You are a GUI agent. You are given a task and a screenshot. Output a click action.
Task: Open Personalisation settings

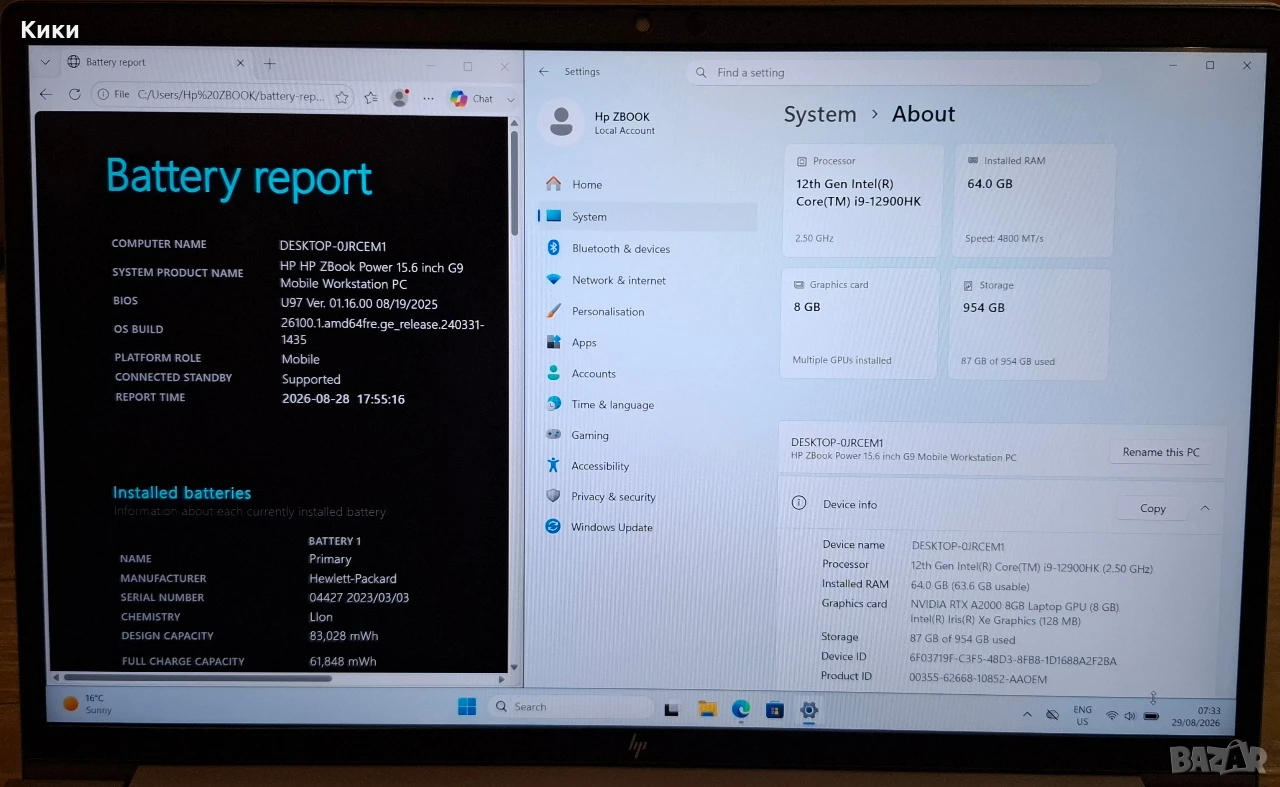tap(647, 311)
